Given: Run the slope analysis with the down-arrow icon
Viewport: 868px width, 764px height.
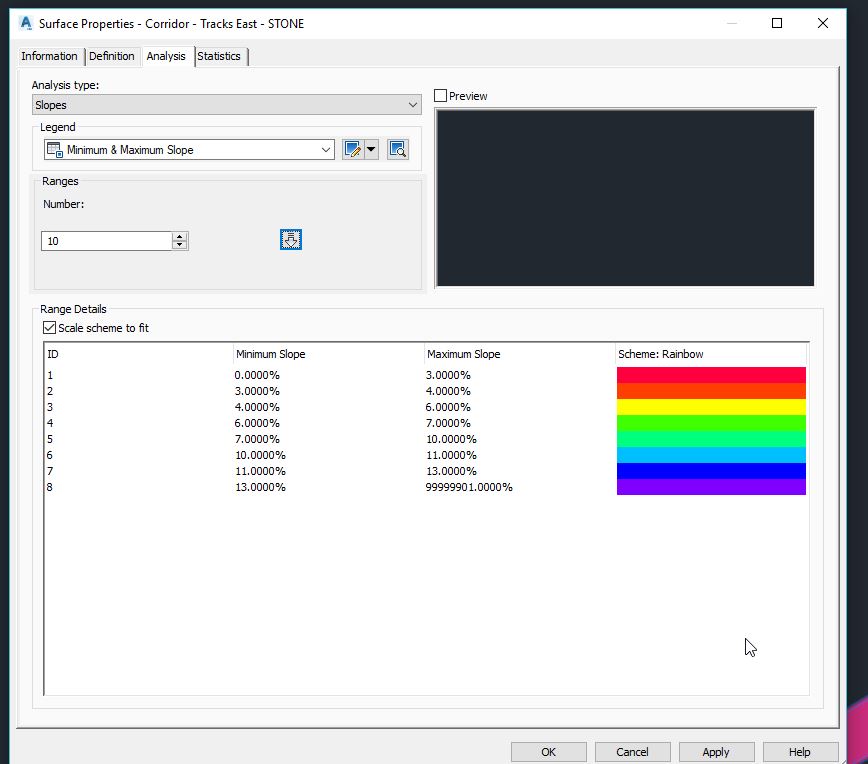Looking at the screenshot, I should (290, 239).
